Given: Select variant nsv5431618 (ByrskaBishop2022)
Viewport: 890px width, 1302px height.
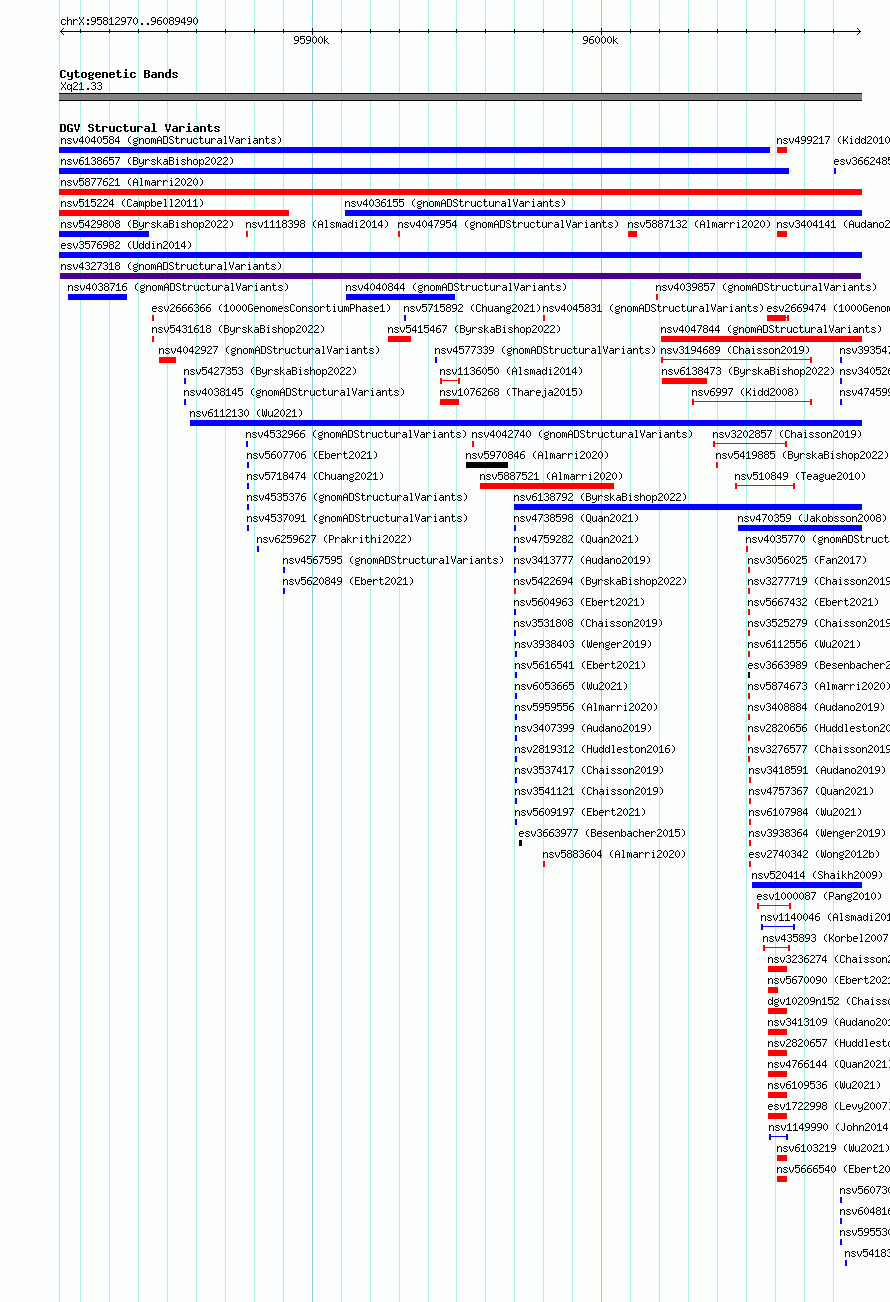Looking at the screenshot, I should (x=238, y=329).
